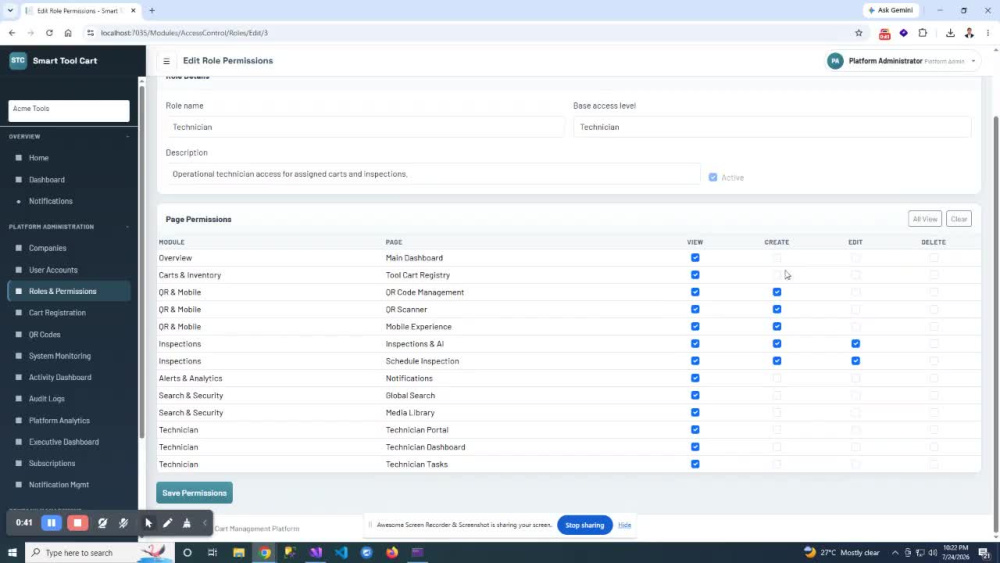Open Chrome from the Windows taskbar

click(265, 553)
